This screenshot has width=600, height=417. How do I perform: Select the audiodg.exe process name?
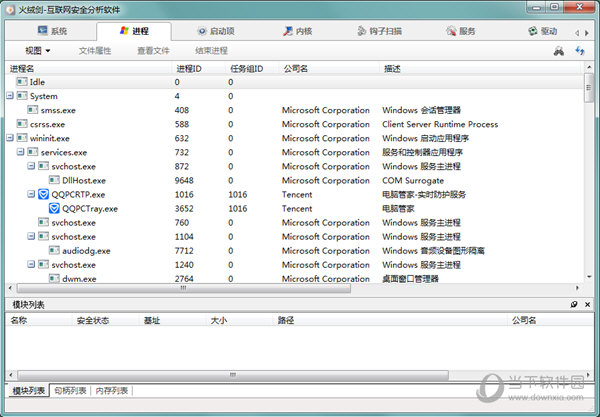pos(86,251)
